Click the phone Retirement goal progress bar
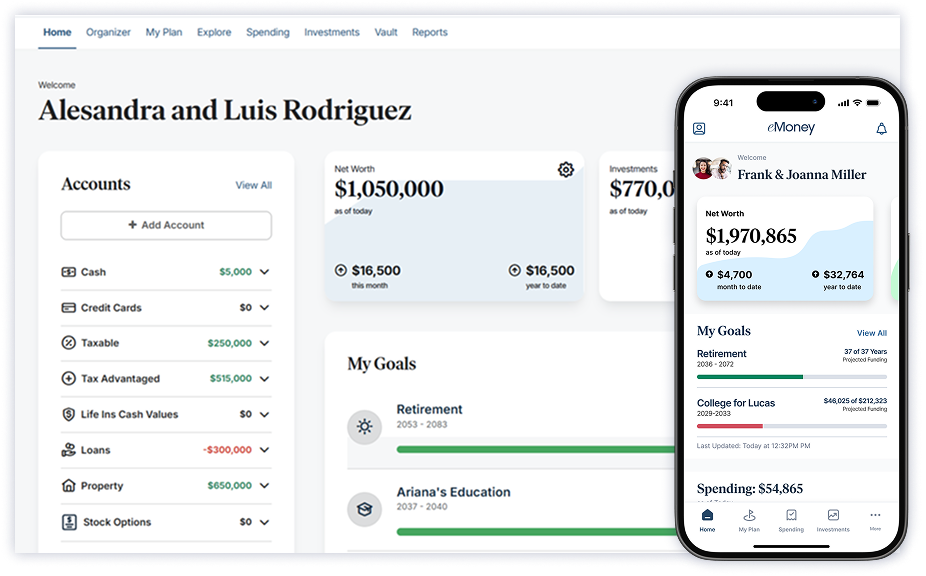 (x=791, y=377)
